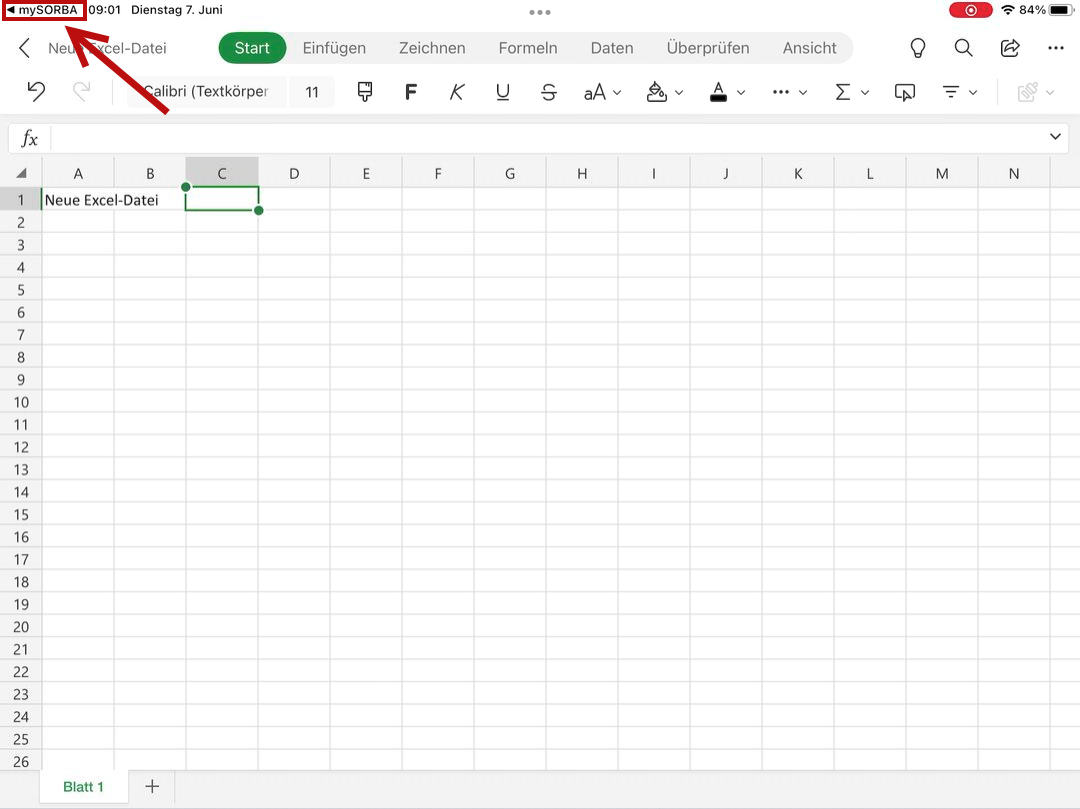Select cell A1 containing Neue Excel-Datei
This screenshot has width=1080, height=809.
click(78, 200)
